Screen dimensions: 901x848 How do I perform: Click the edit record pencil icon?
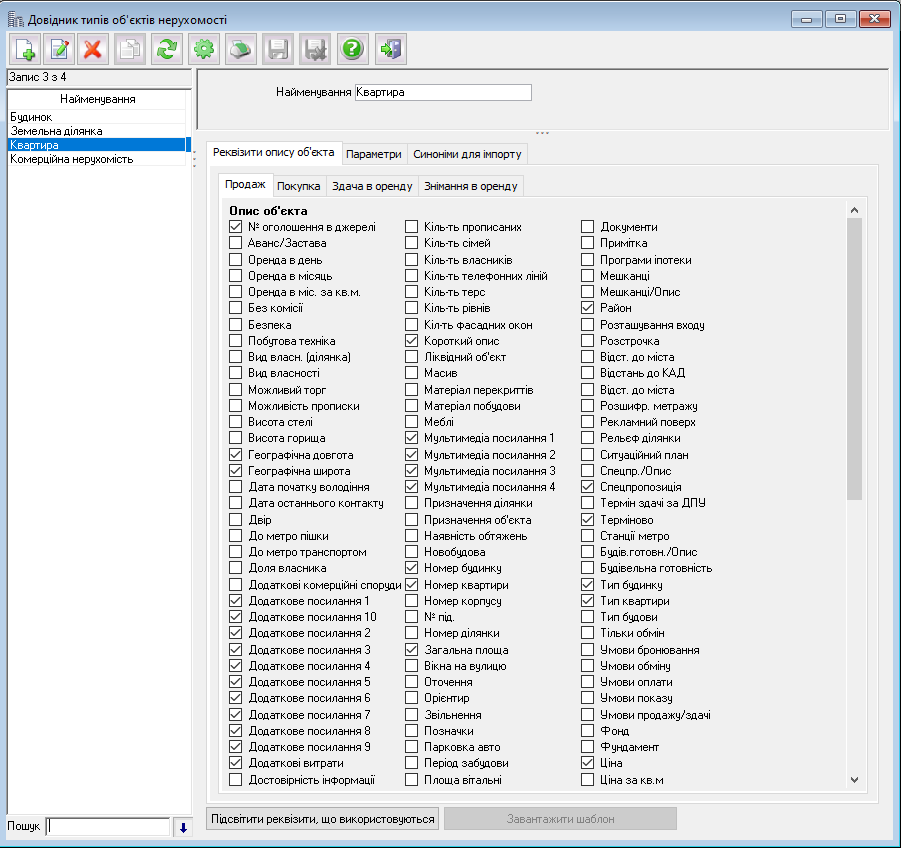pyautogui.click(x=60, y=49)
